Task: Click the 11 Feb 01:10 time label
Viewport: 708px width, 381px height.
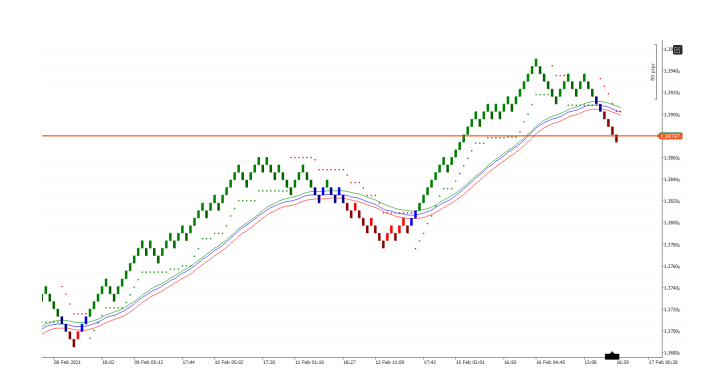Action: click(x=309, y=362)
